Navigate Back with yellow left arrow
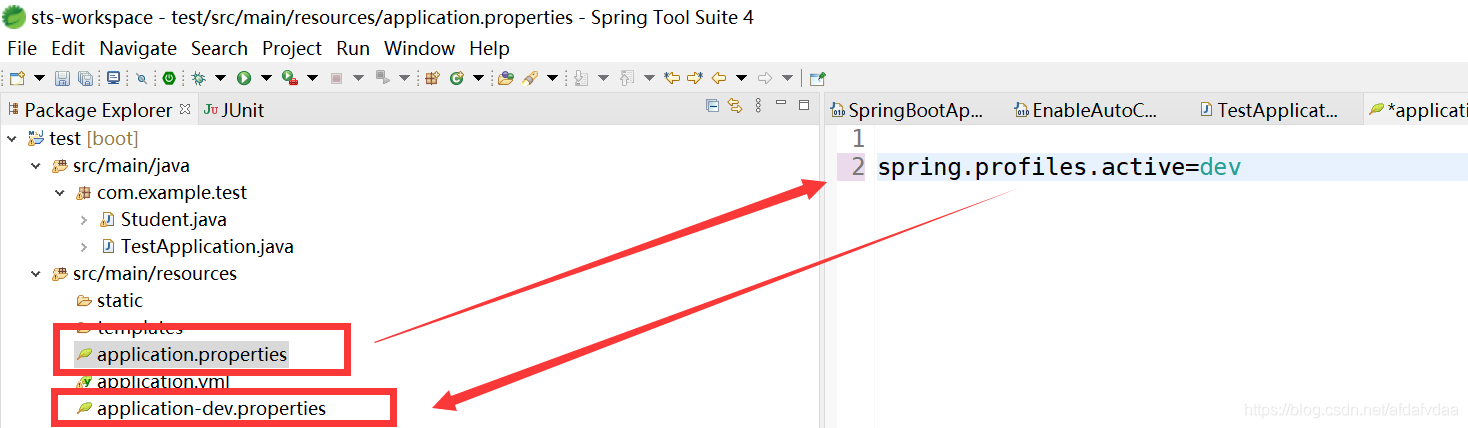The image size is (1468, 428). 718,78
